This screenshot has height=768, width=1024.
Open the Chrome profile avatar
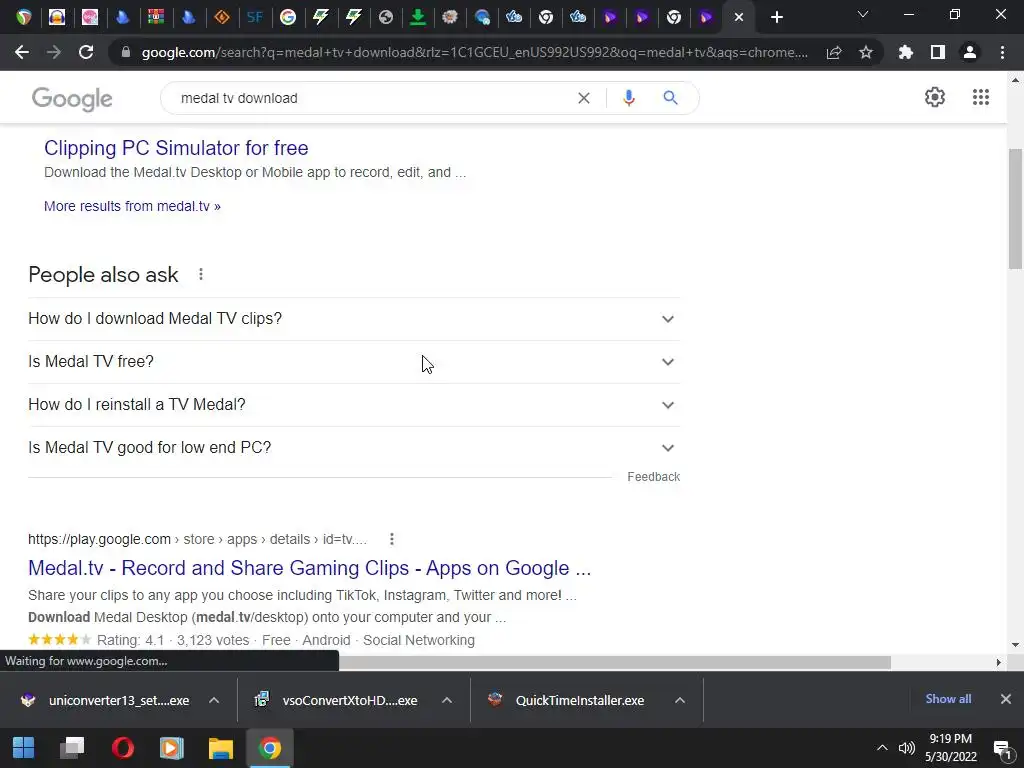(x=970, y=52)
